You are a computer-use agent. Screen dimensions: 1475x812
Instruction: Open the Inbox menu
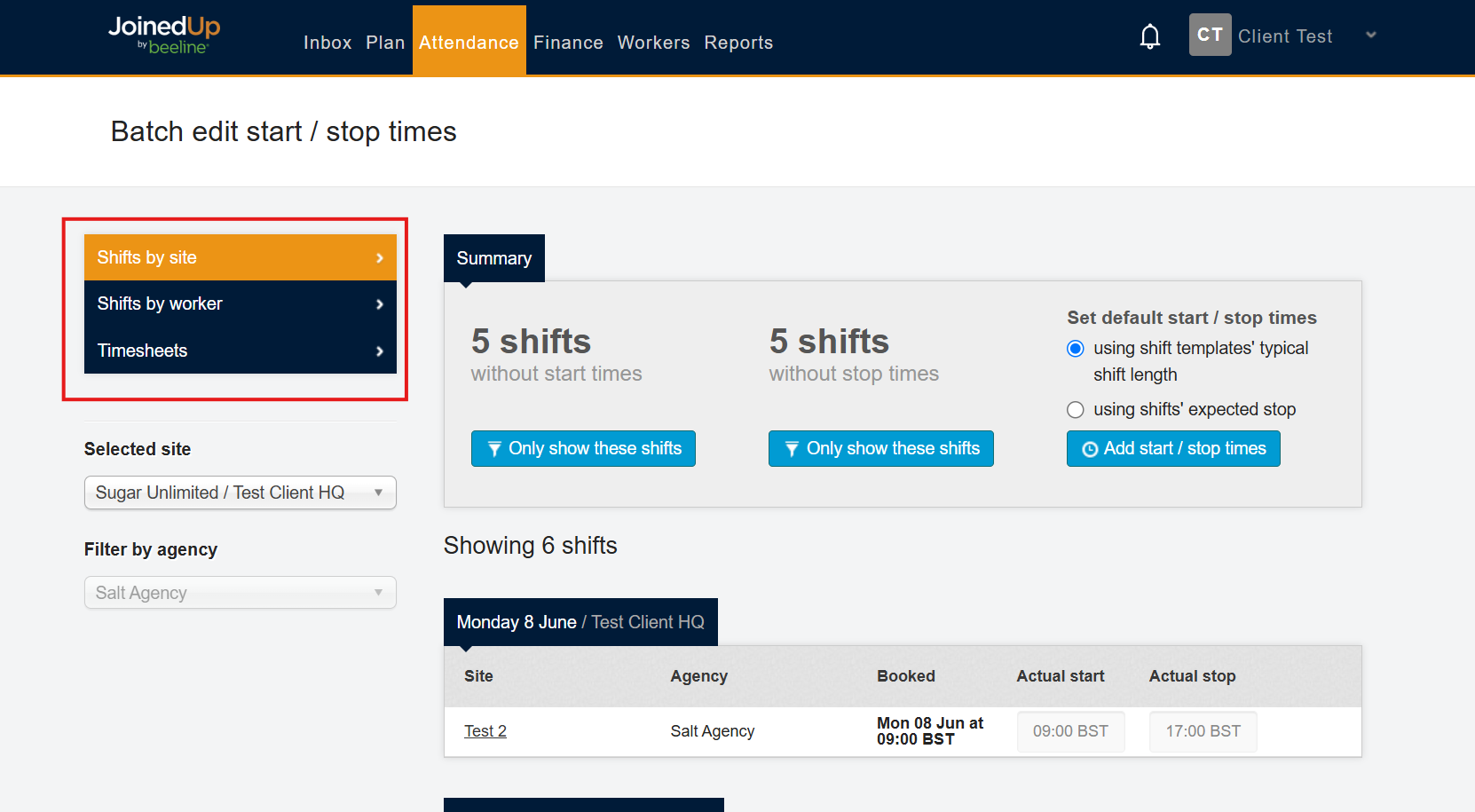(x=327, y=43)
